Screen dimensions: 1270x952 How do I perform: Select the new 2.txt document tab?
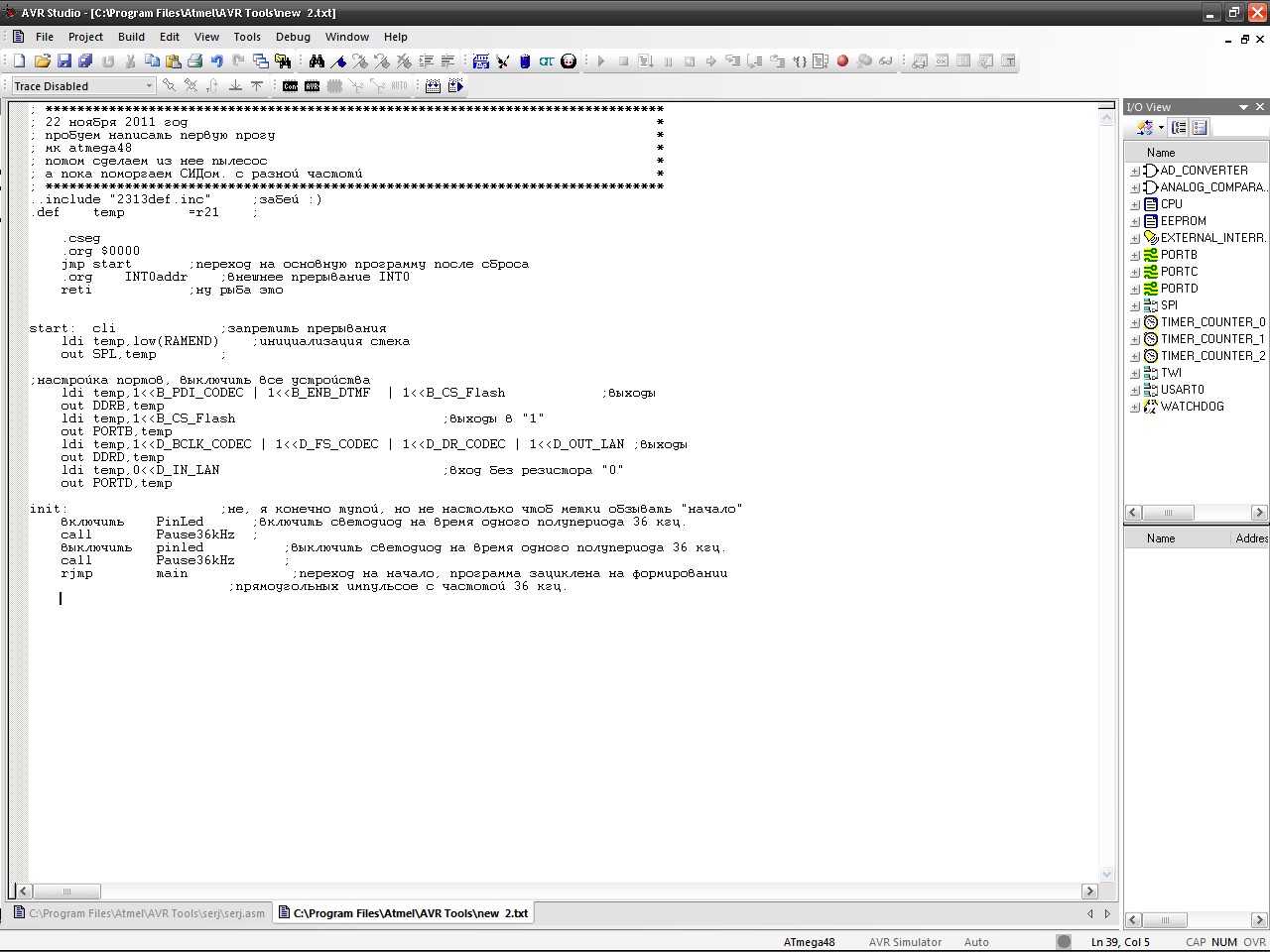coord(403,913)
